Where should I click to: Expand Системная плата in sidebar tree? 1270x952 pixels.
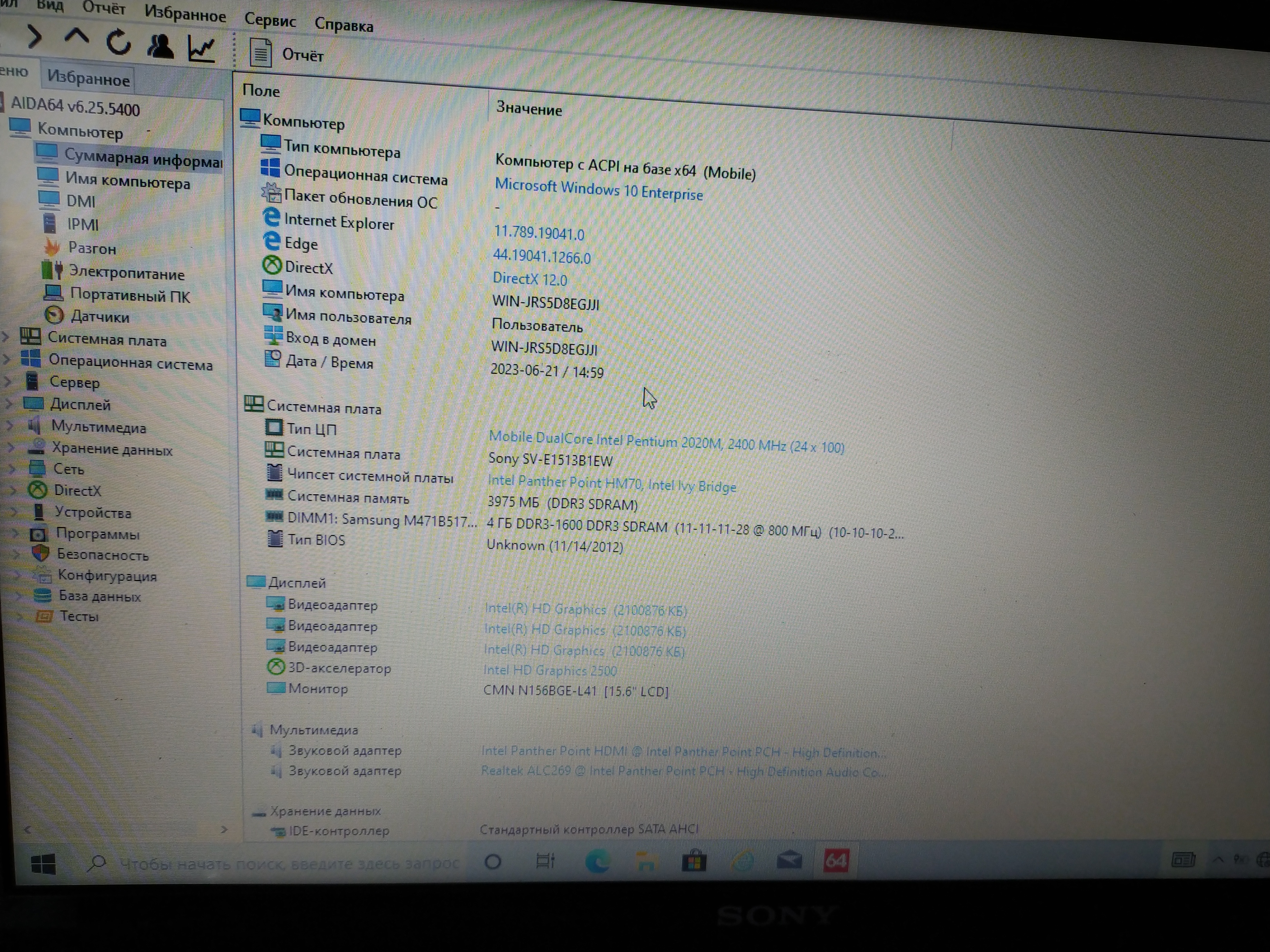[x=6, y=336]
